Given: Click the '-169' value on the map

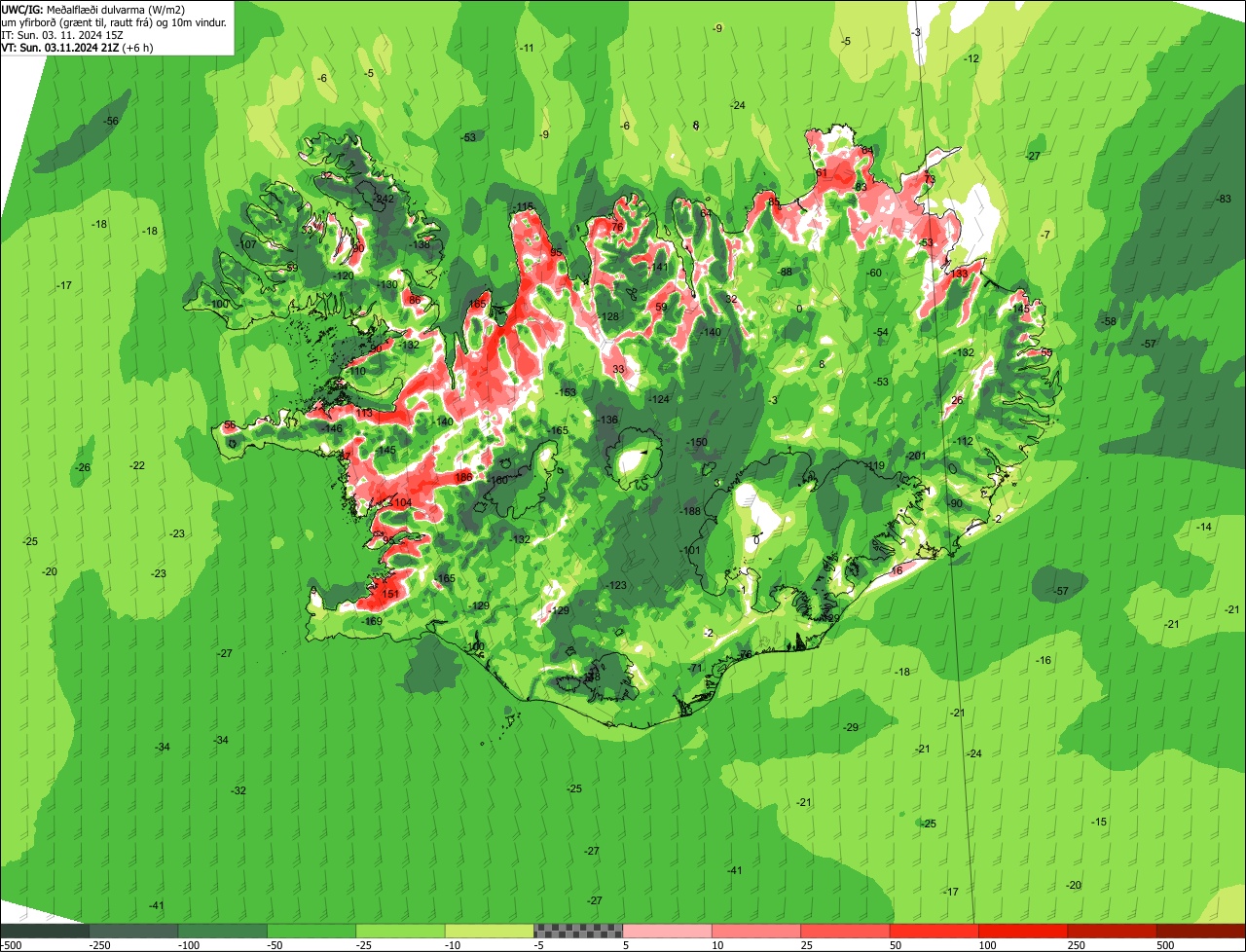Looking at the screenshot, I should pyautogui.click(x=372, y=621).
